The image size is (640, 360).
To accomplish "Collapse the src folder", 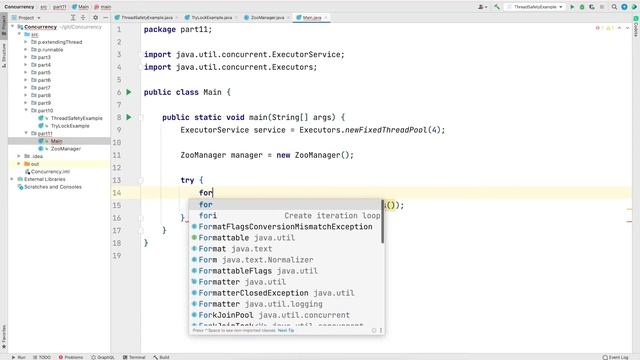I will coord(20,34).
